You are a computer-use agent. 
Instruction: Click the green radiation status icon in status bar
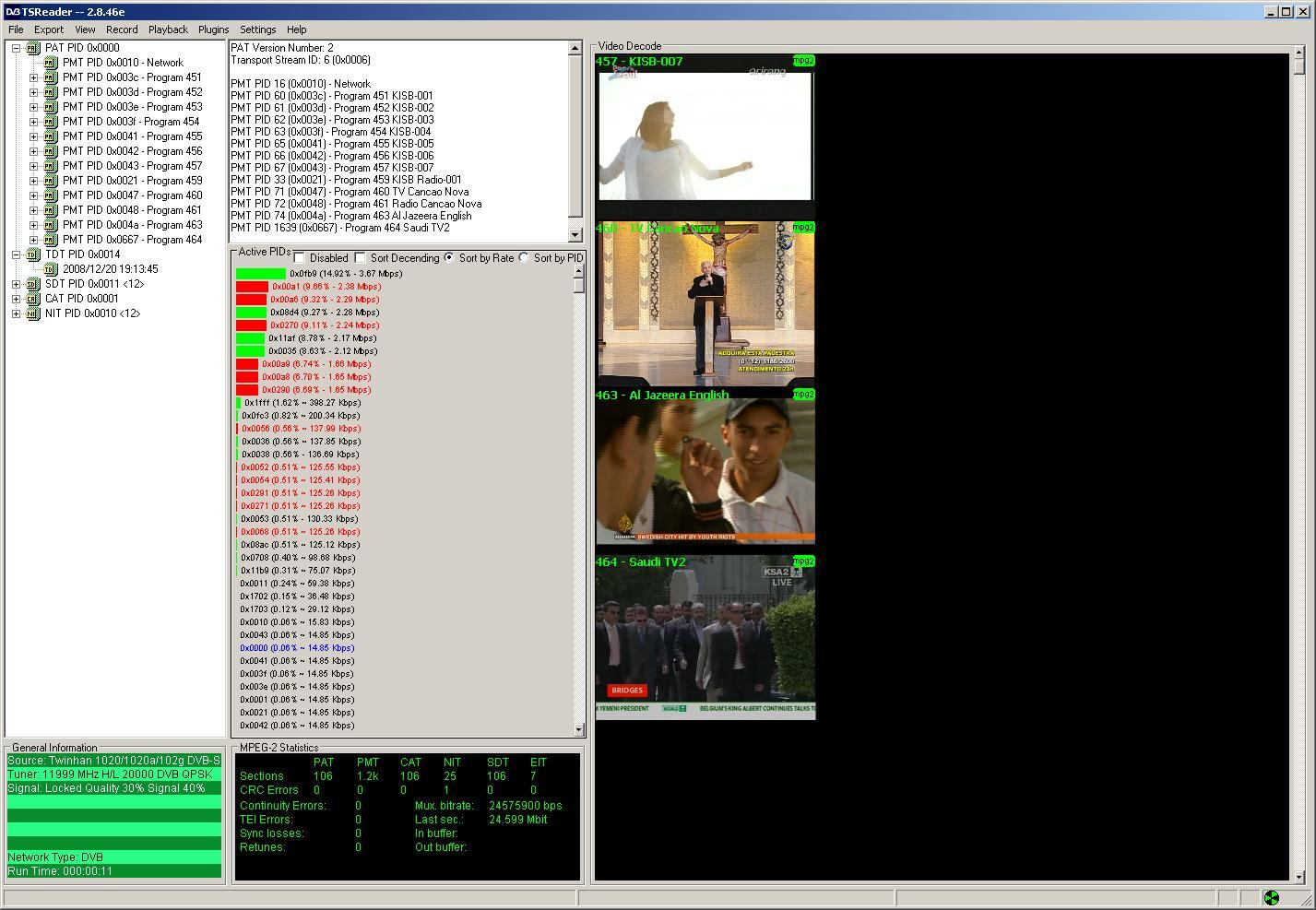1271,898
